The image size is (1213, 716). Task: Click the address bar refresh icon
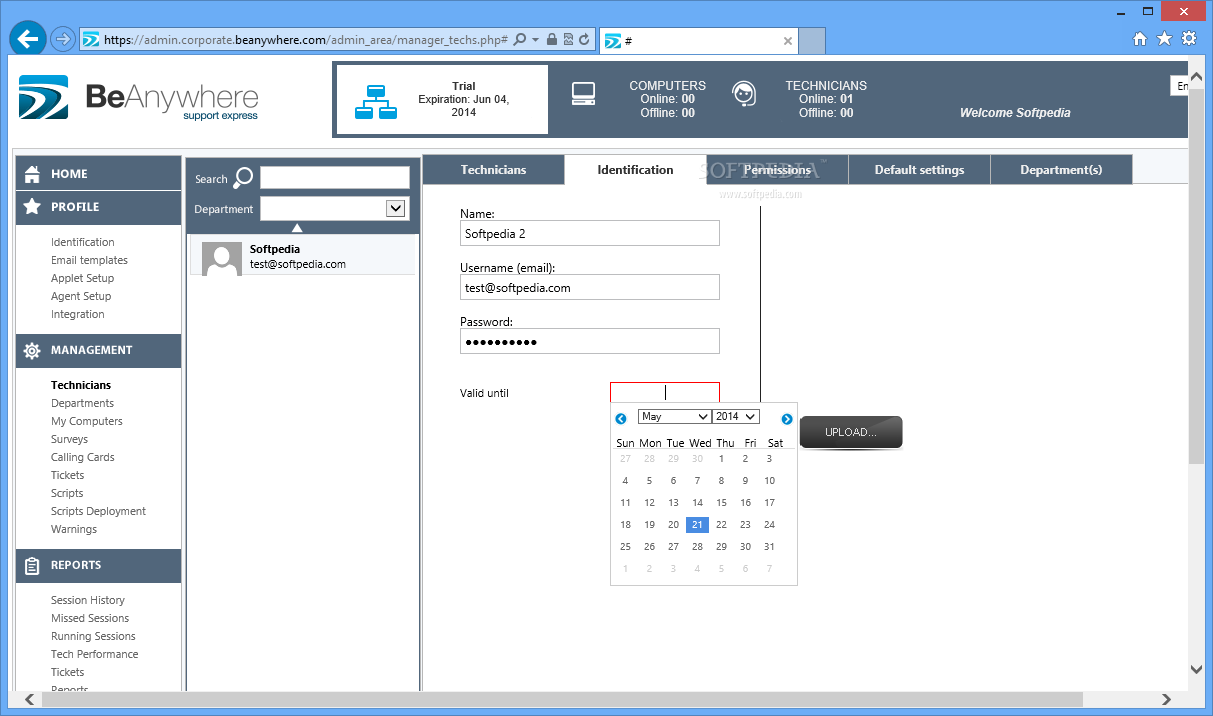(584, 40)
